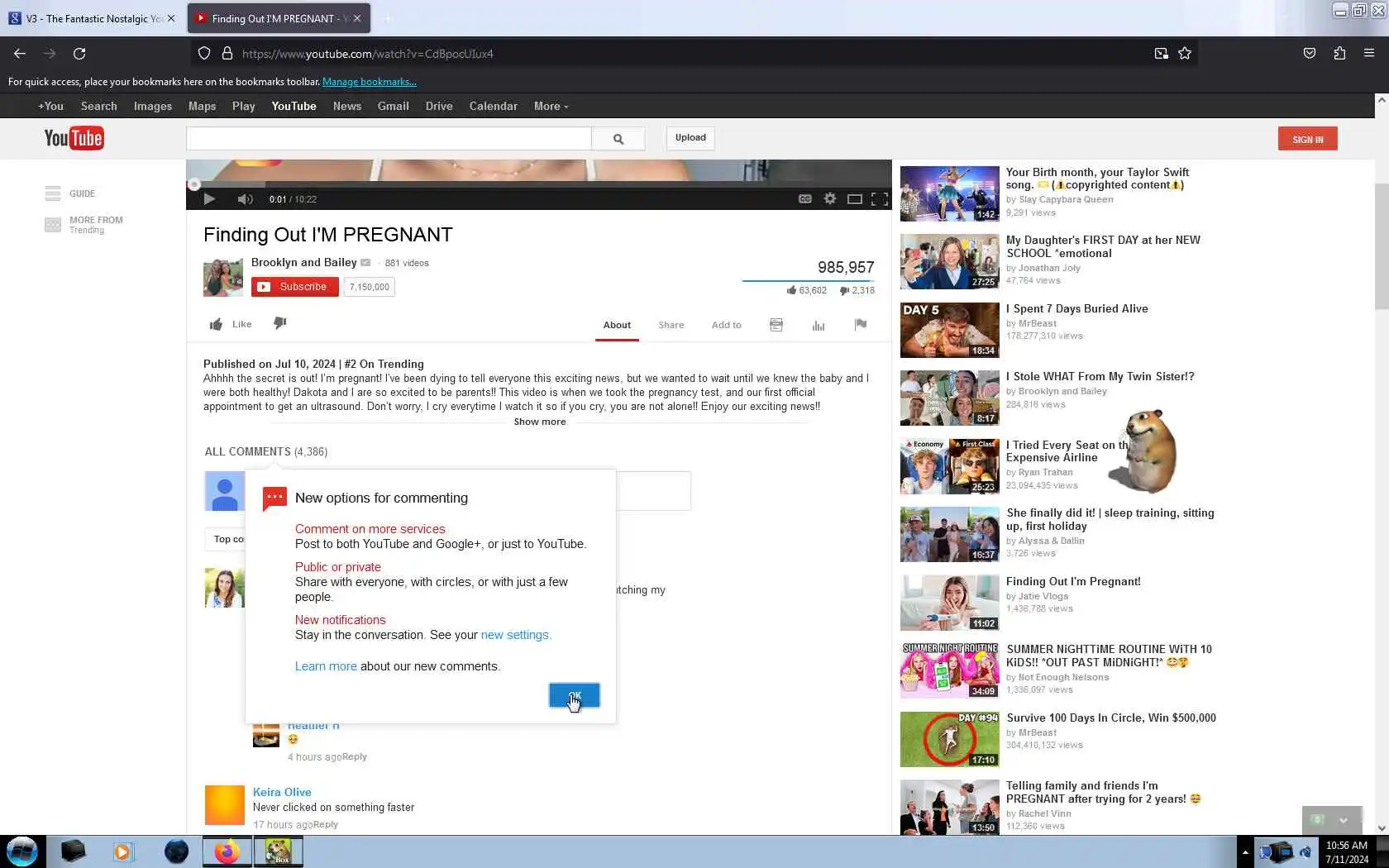The image size is (1389, 868).
Task: Open Brooklyn and Bailey channel avatar
Action: coord(223,277)
